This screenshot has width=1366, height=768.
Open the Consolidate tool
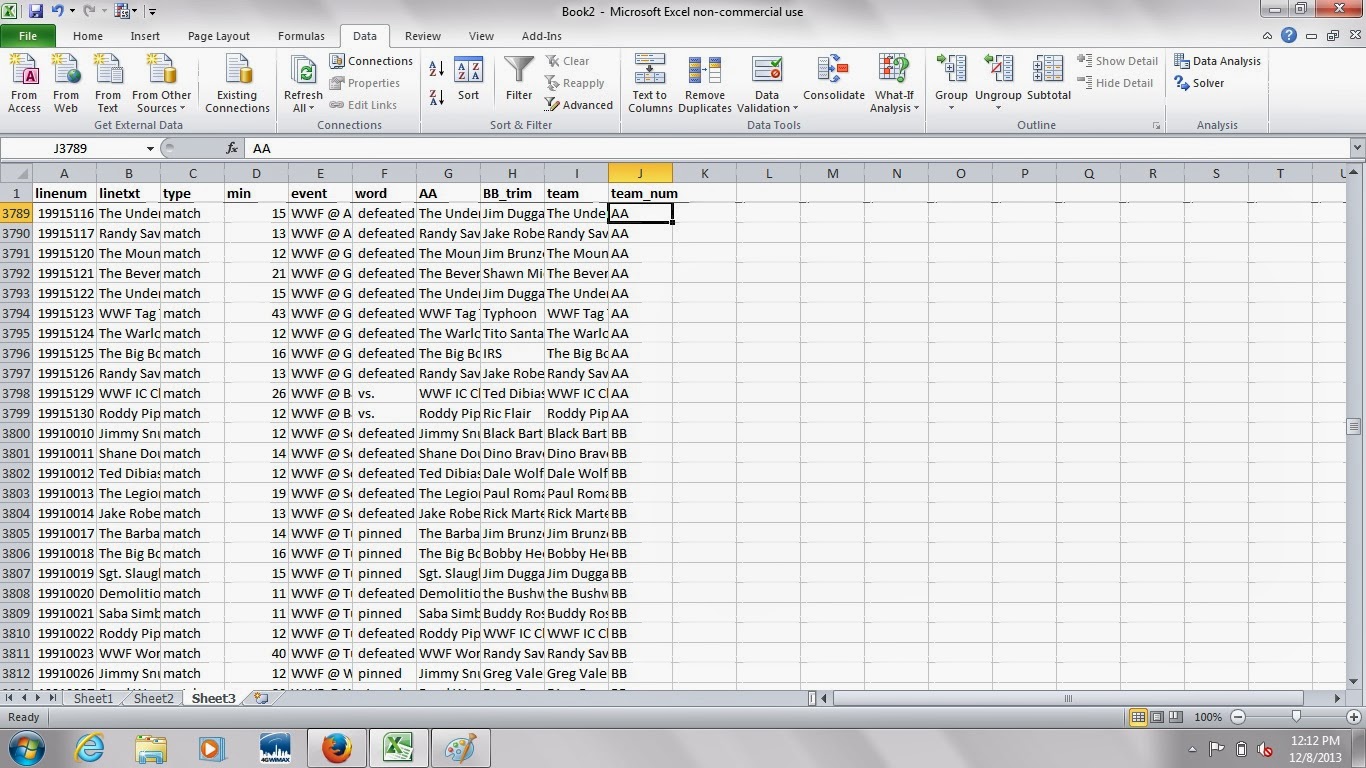[833, 80]
